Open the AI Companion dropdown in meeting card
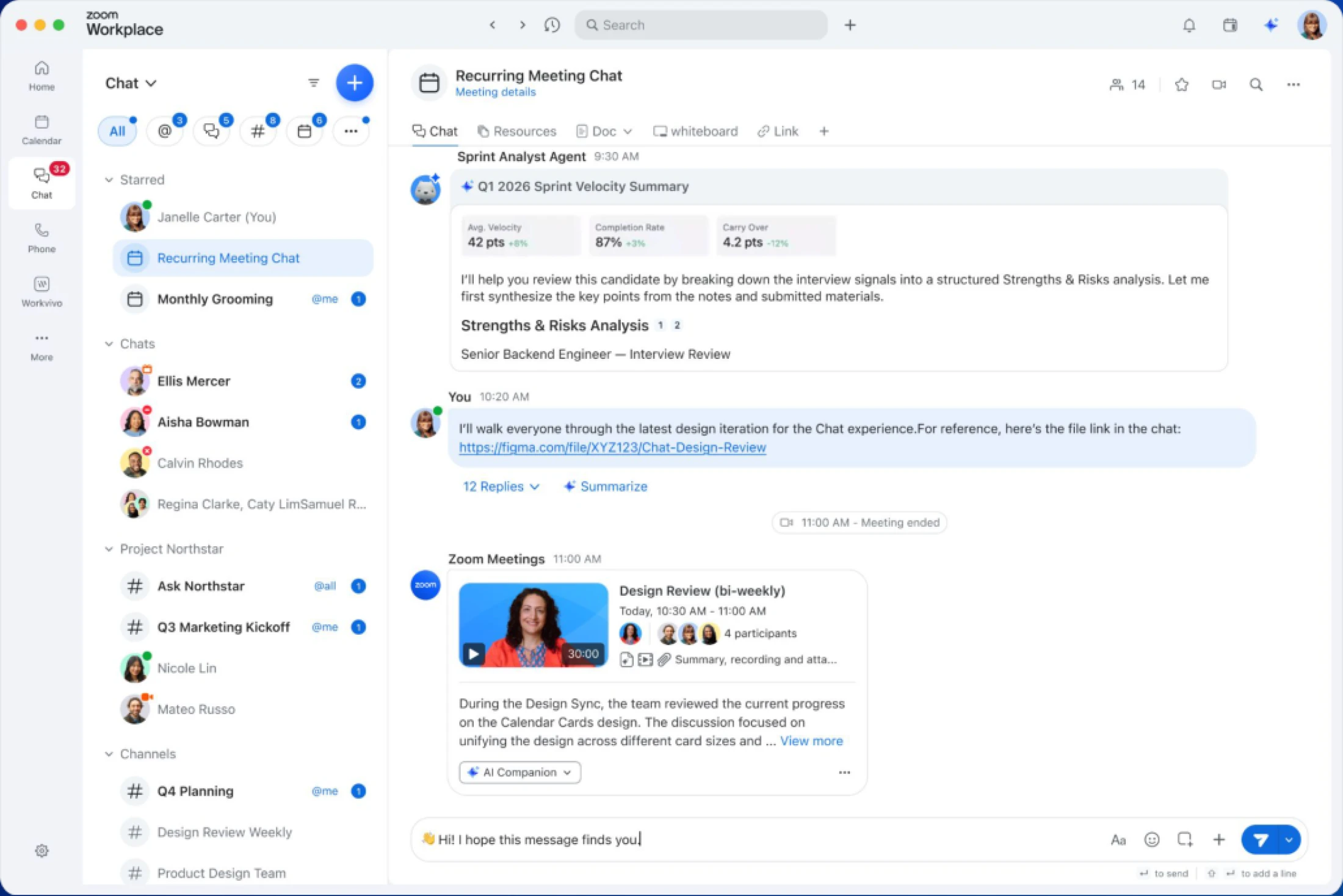1343x896 pixels. click(x=519, y=772)
